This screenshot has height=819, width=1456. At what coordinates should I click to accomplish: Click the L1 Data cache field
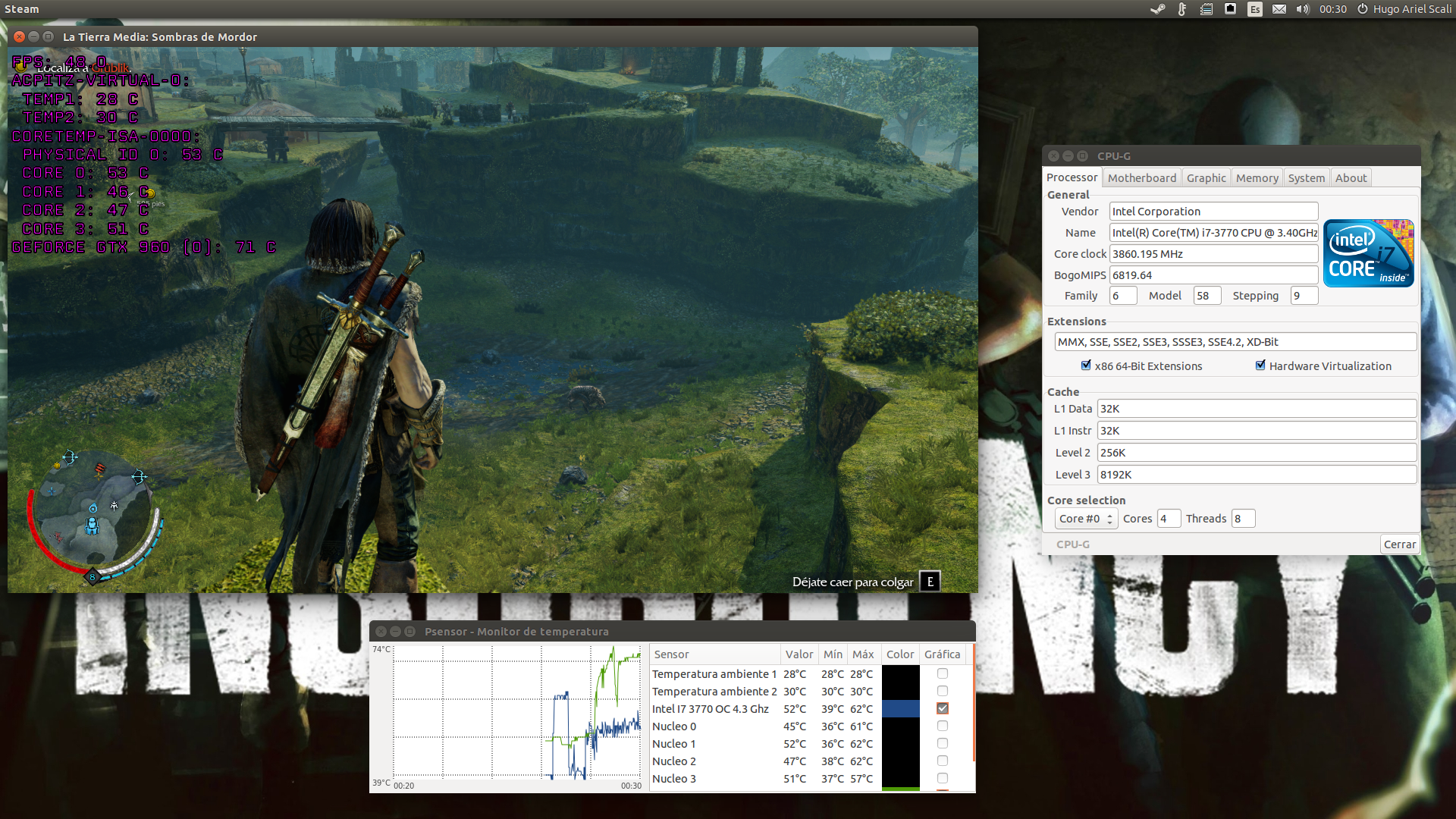pos(1257,409)
